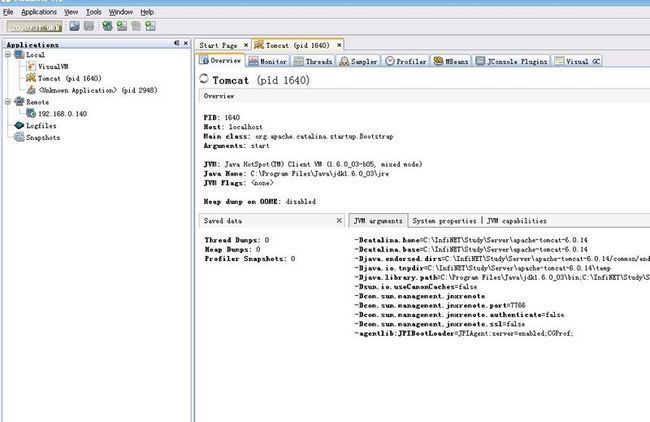The height and width of the screenshot is (422, 650).
Task: Click the -Djava.io.tmpdir argument line
Action: tap(483, 268)
